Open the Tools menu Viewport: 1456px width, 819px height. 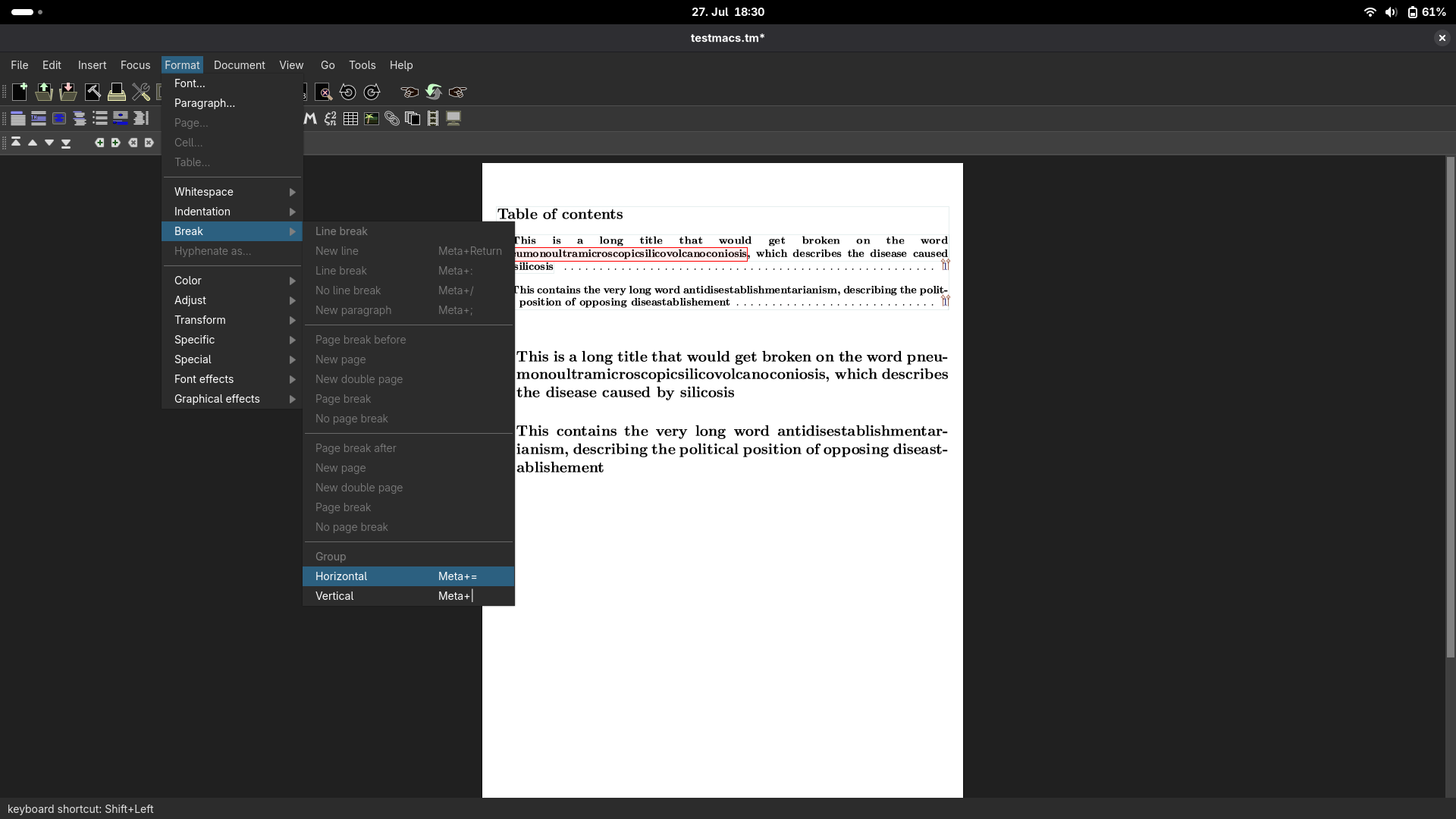362,65
